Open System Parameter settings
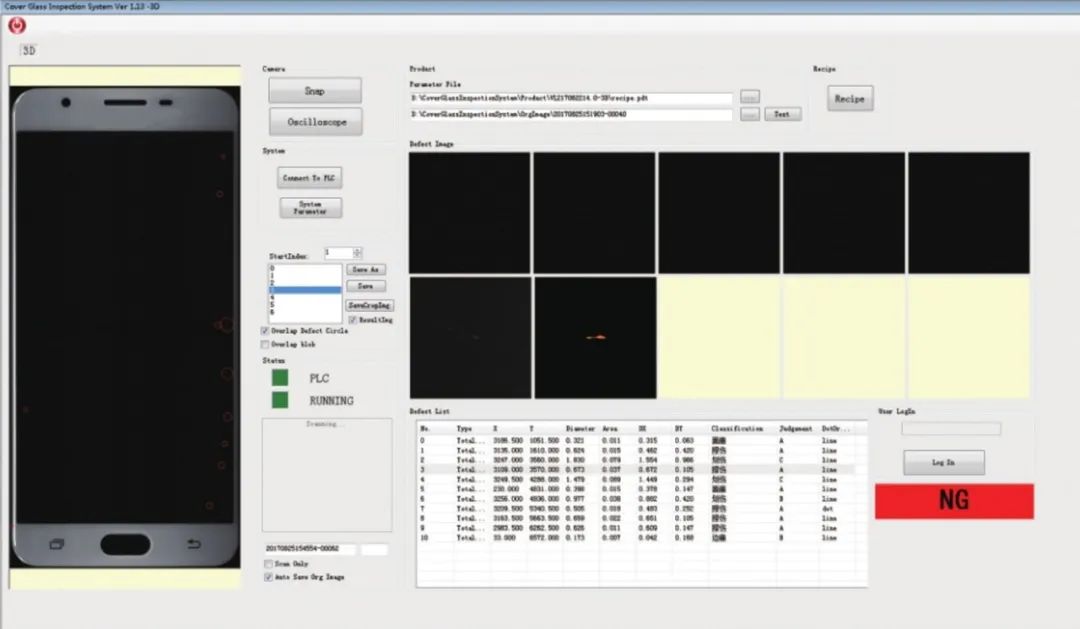This screenshot has height=629, width=1080. tap(311, 207)
